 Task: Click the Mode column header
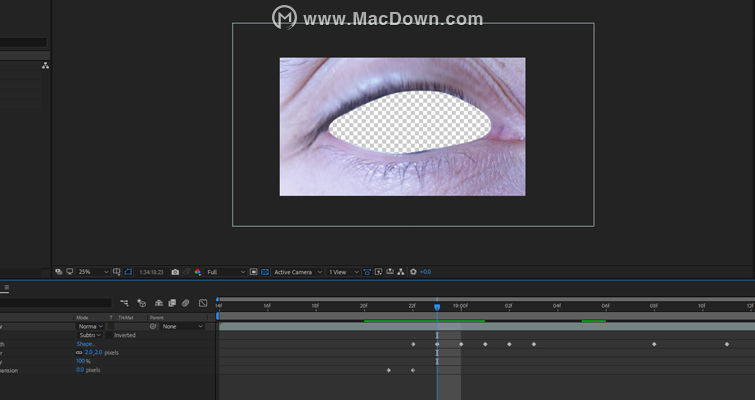[x=82, y=318]
